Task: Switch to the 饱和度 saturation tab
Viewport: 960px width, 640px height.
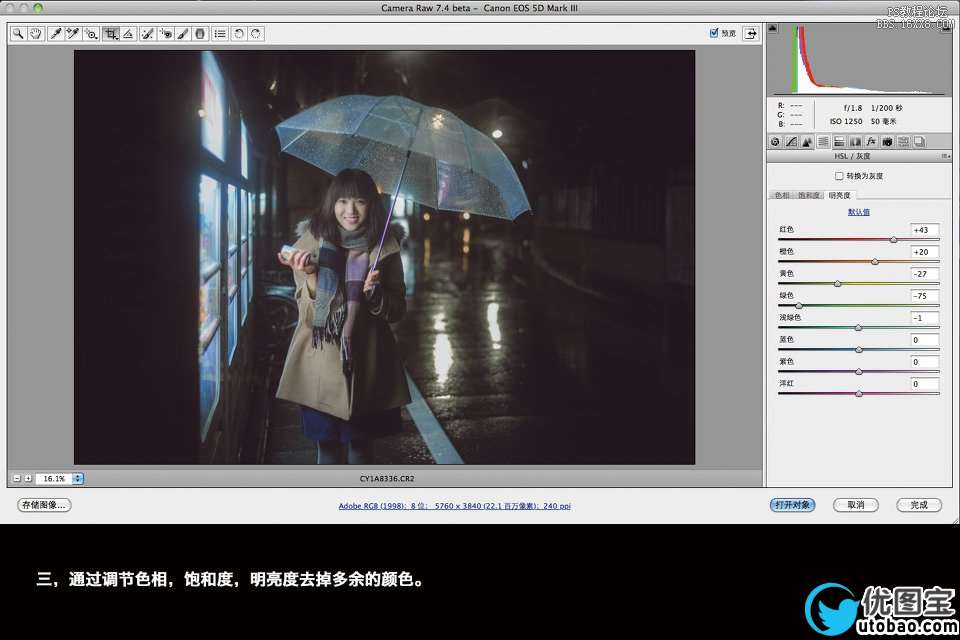Action: point(809,195)
